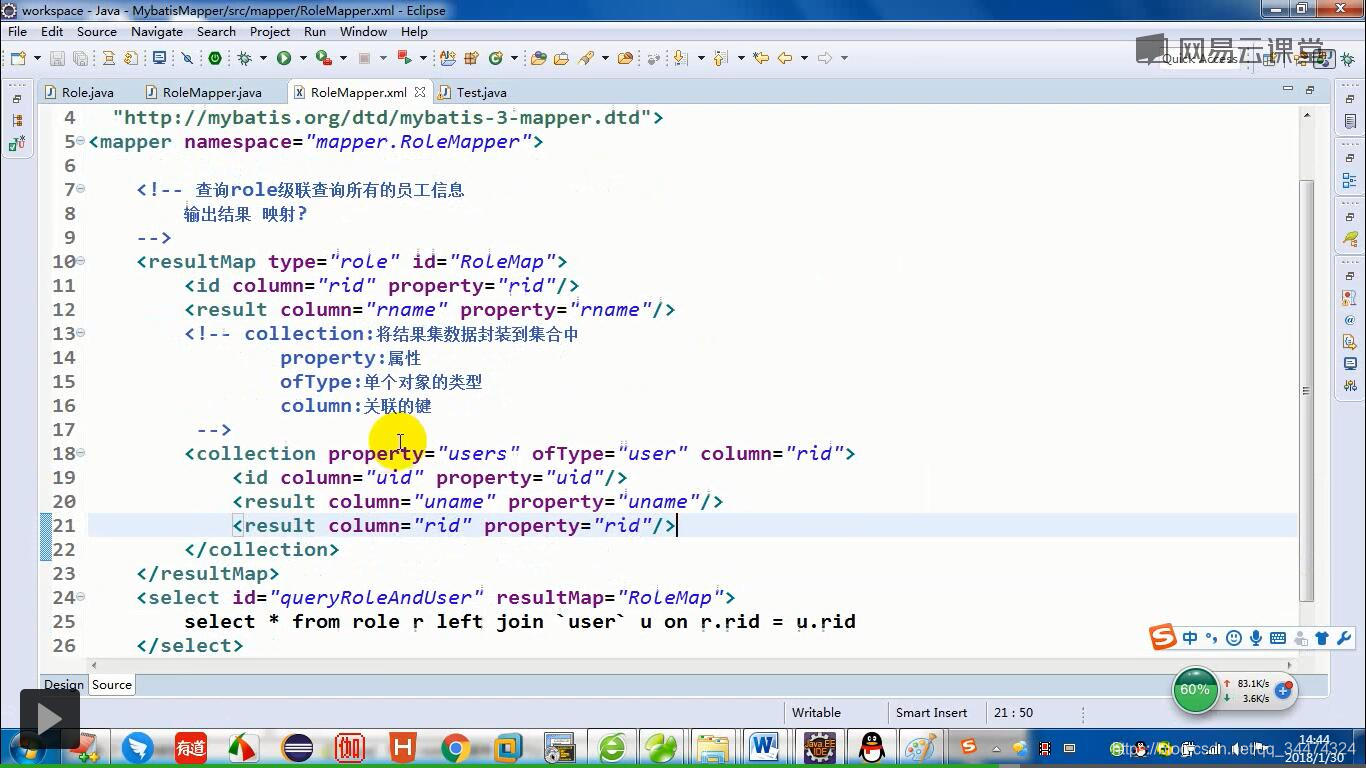
Task: Switch to the Design view tab
Action: [64, 685]
